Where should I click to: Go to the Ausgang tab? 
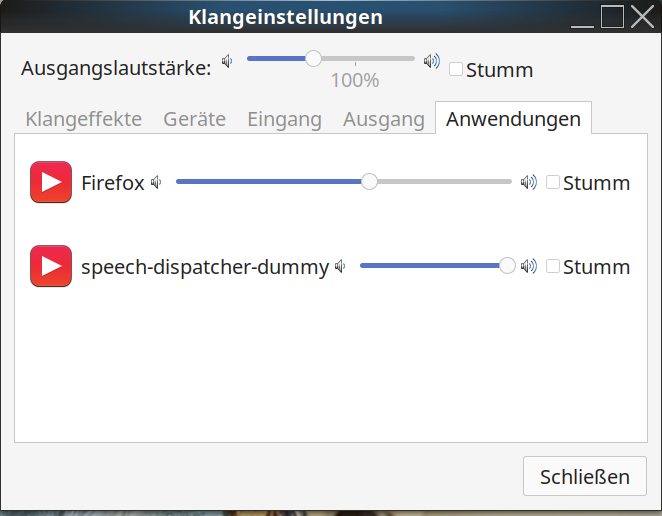384,119
